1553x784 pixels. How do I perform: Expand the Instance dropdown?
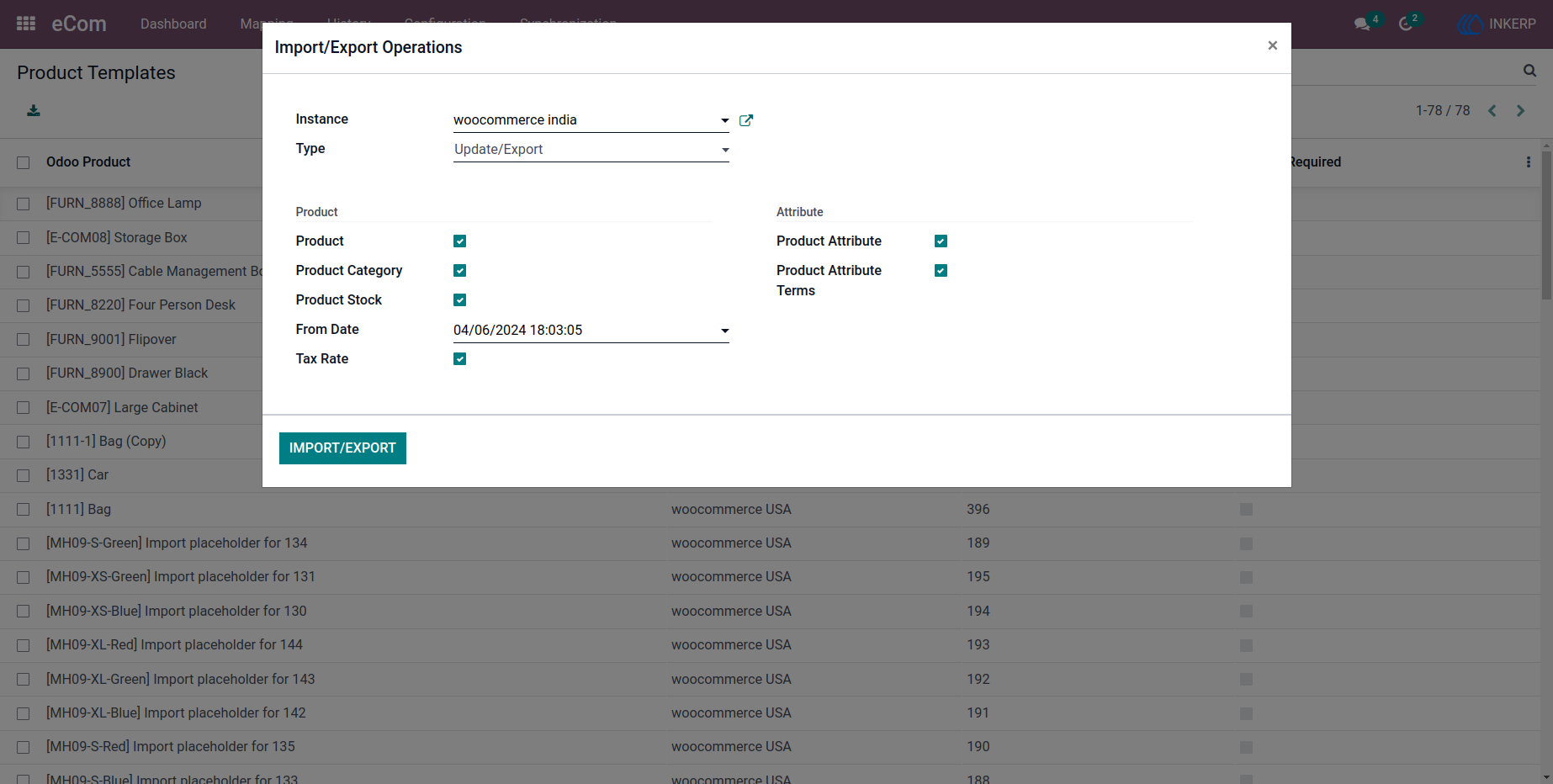725,120
